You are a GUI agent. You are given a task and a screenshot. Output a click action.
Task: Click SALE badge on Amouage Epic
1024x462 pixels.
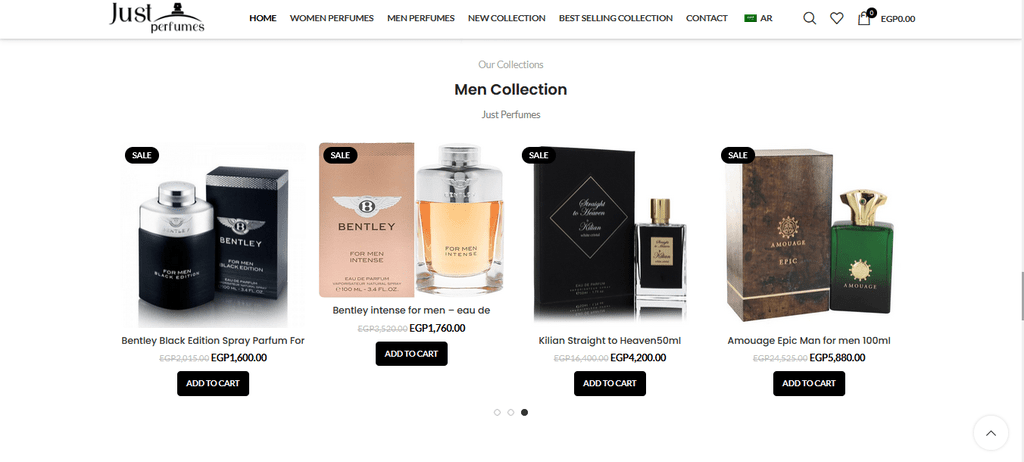click(x=737, y=155)
